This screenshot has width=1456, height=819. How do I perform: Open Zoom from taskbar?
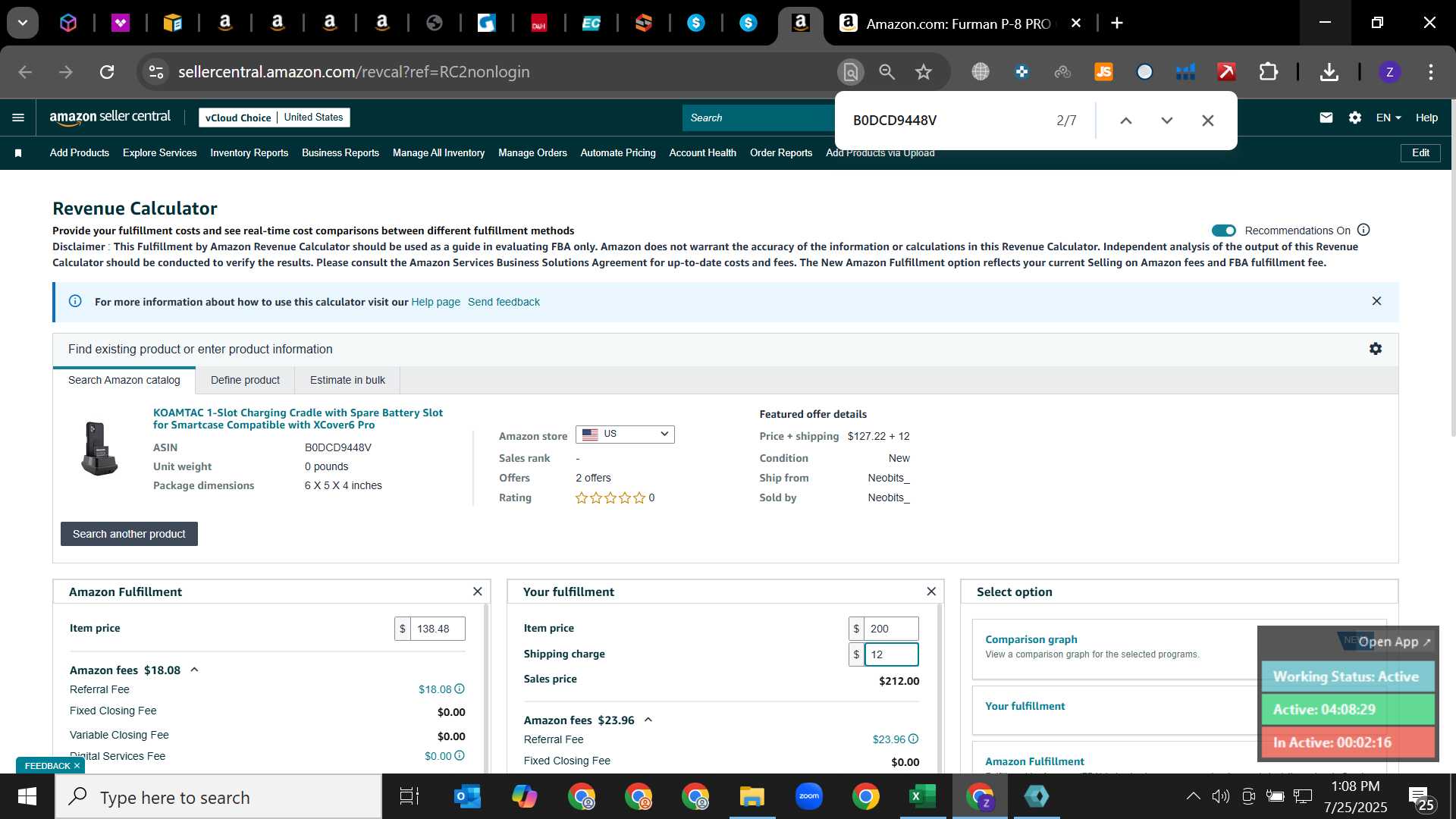pos(809,797)
